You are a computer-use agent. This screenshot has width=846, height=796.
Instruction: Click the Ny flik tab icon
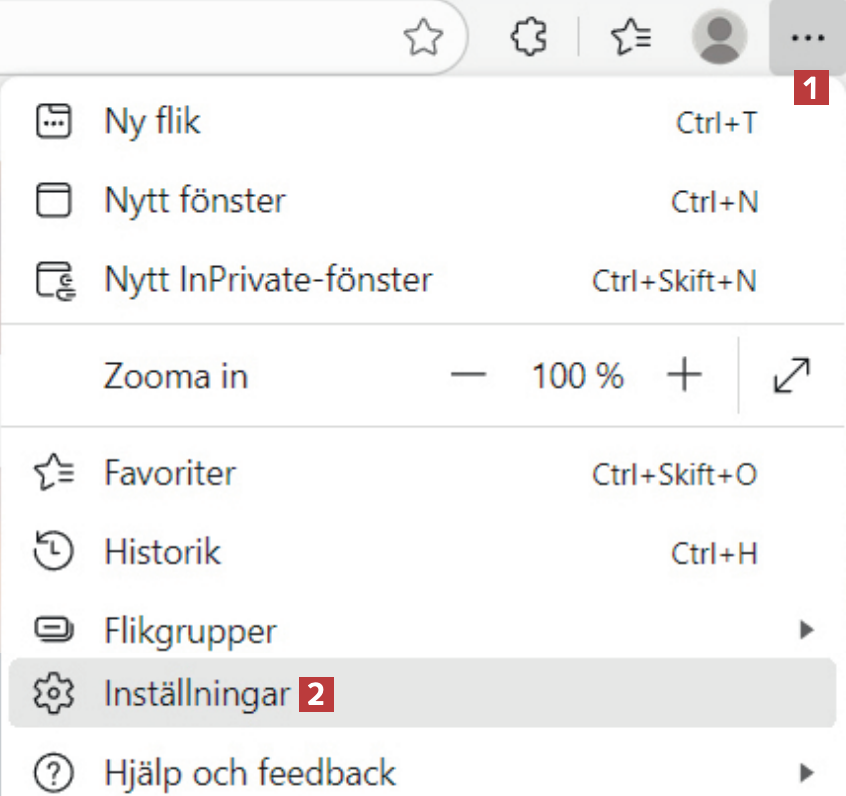coord(54,122)
